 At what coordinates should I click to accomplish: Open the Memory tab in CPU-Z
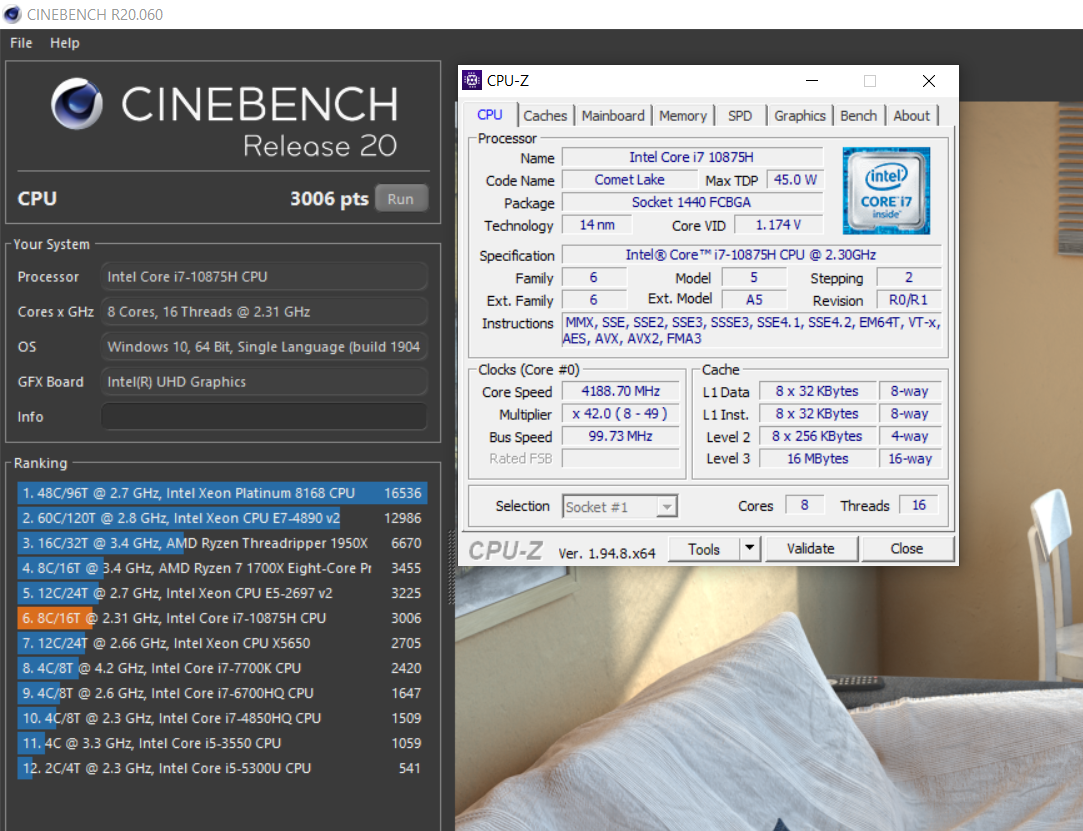click(682, 115)
